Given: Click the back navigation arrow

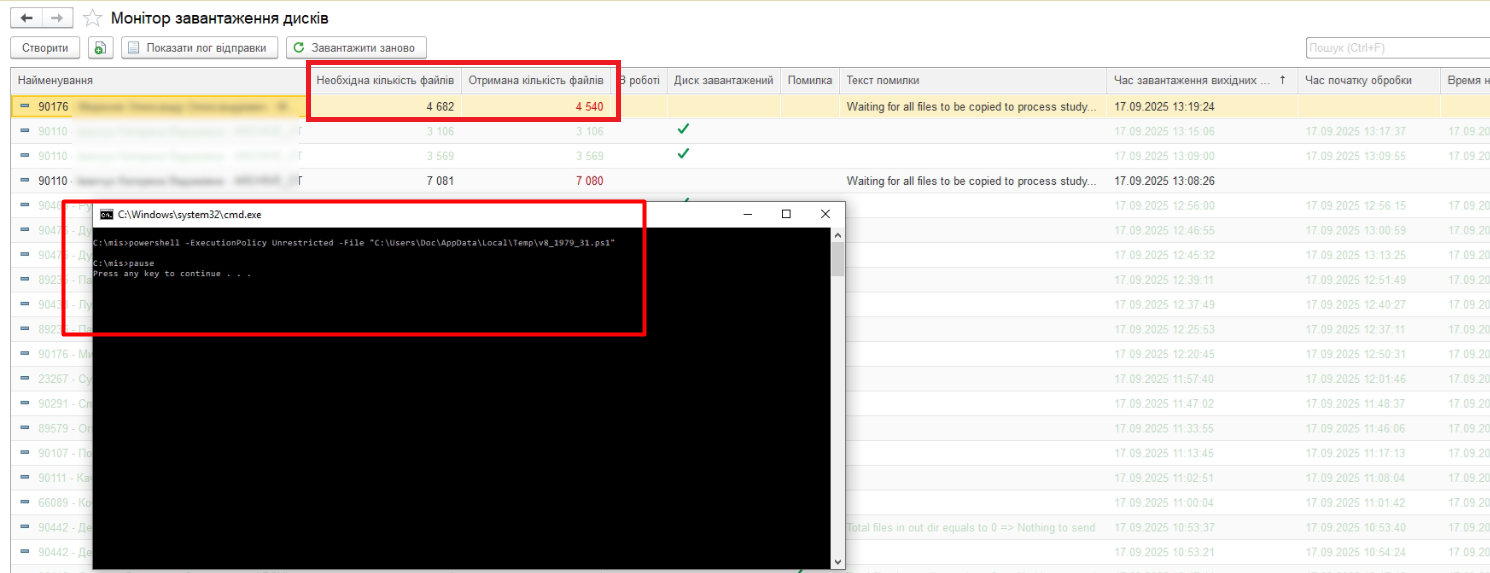Looking at the screenshot, I should pyautogui.click(x=27, y=18).
